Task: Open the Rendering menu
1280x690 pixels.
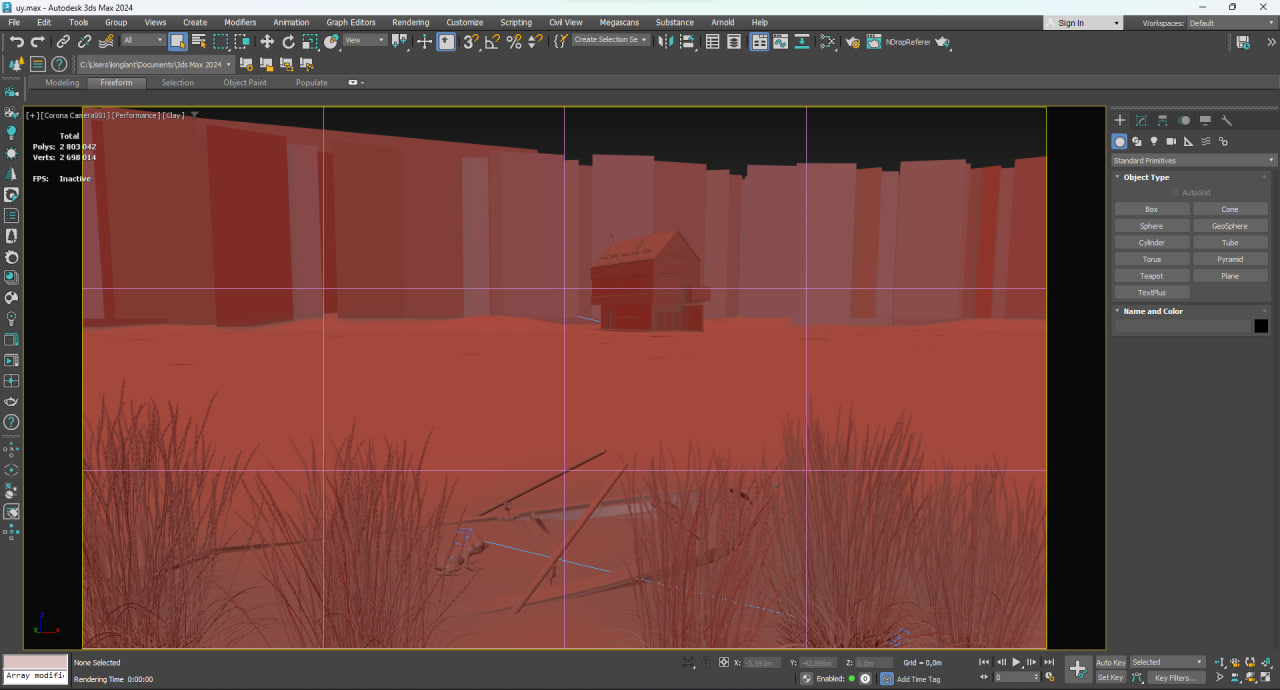Action: [410, 22]
